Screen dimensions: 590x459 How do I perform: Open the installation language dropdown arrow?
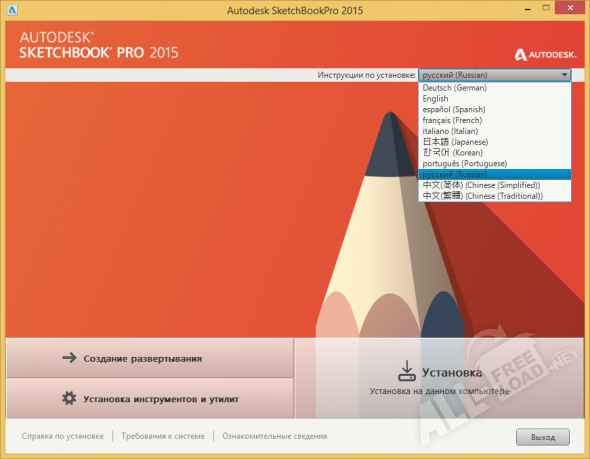[564, 75]
